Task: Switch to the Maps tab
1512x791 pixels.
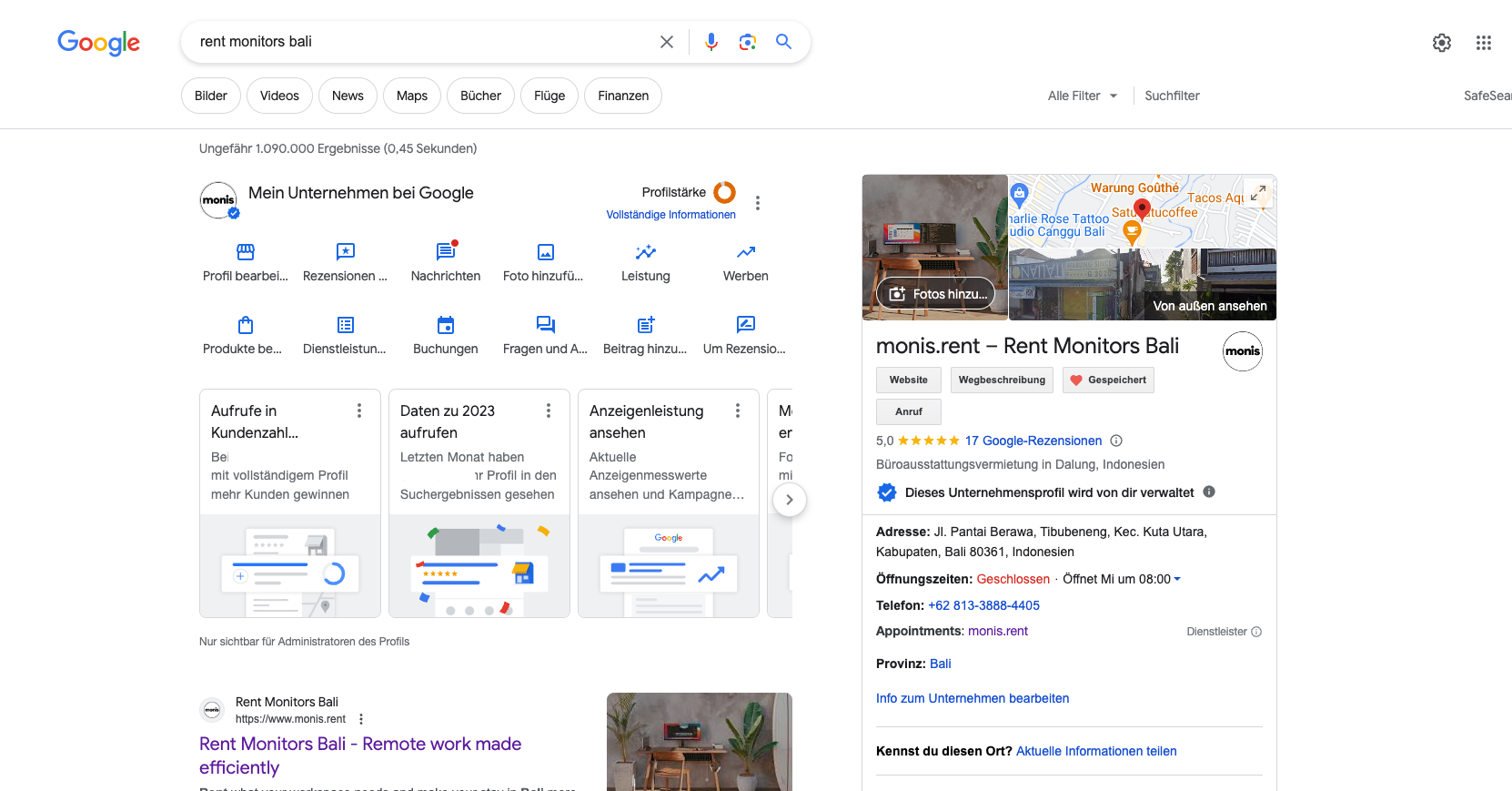Action: pyautogui.click(x=412, y=96)
